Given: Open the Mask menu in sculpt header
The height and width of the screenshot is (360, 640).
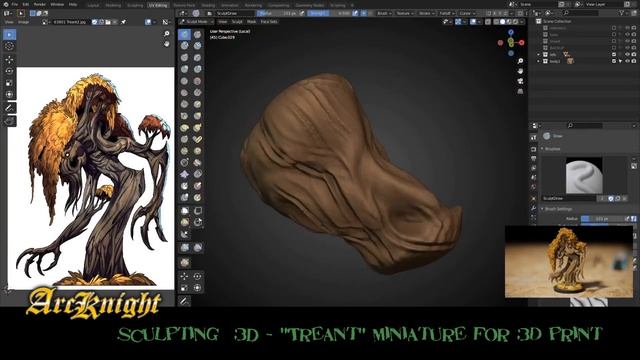Looking at the screenshot, I should click(x=251, y=22).
